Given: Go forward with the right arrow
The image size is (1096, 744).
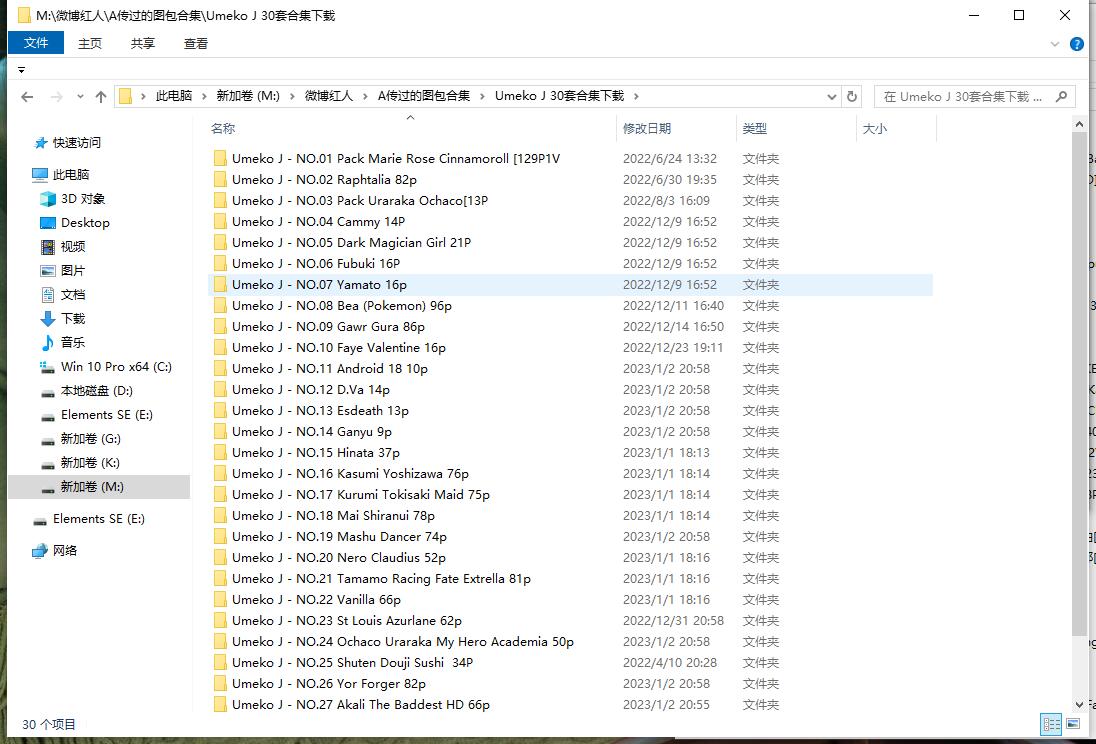Looking at the screenshot, I should pos(57,96).
